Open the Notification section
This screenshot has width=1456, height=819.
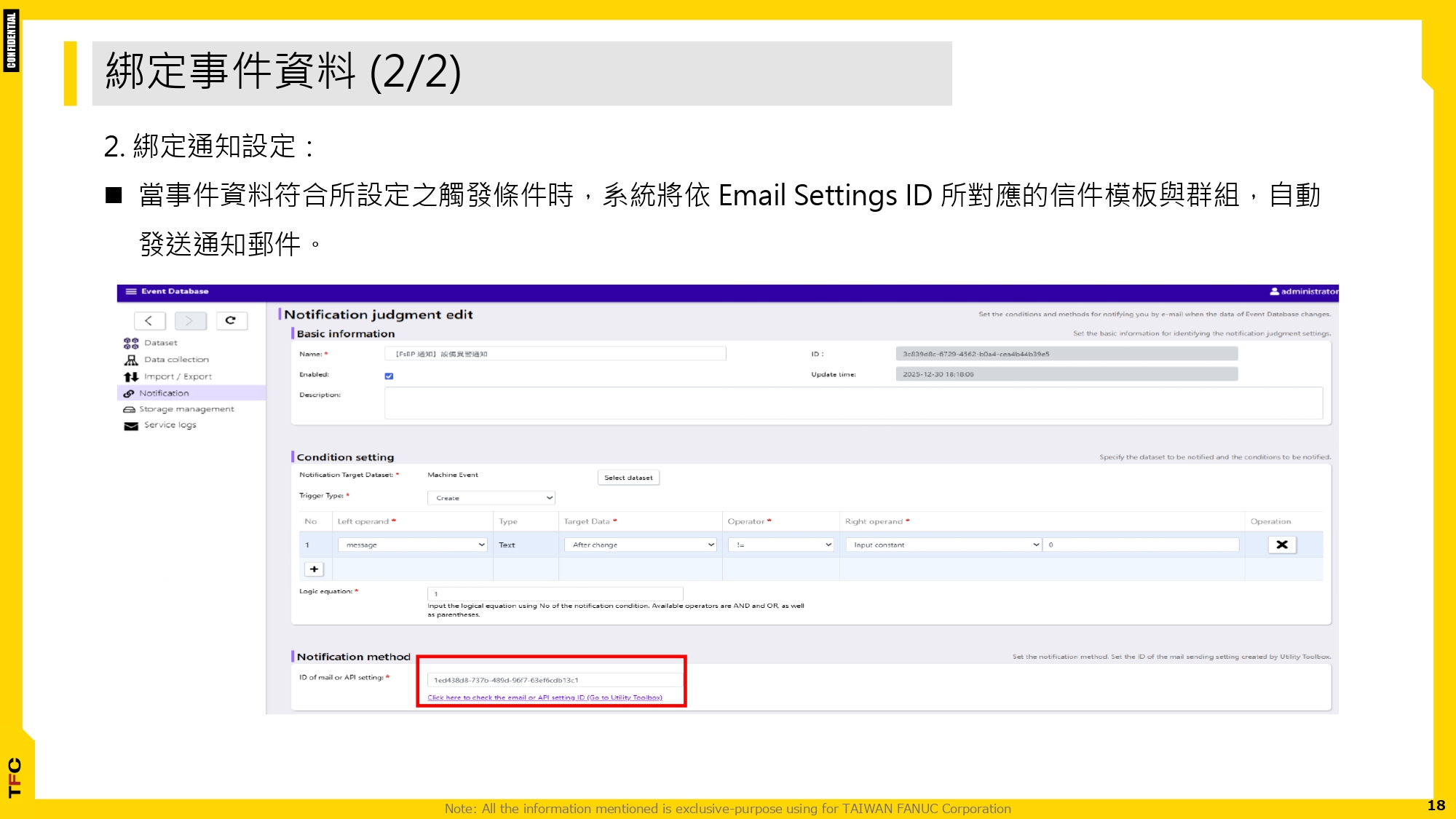[x=165, y=392]
